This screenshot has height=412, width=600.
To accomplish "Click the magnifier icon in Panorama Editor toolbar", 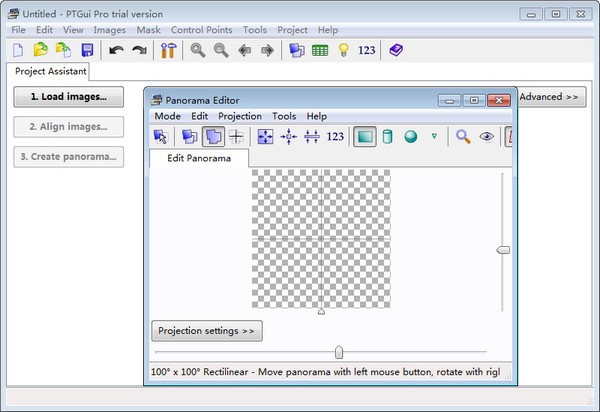I will [463, 137].
